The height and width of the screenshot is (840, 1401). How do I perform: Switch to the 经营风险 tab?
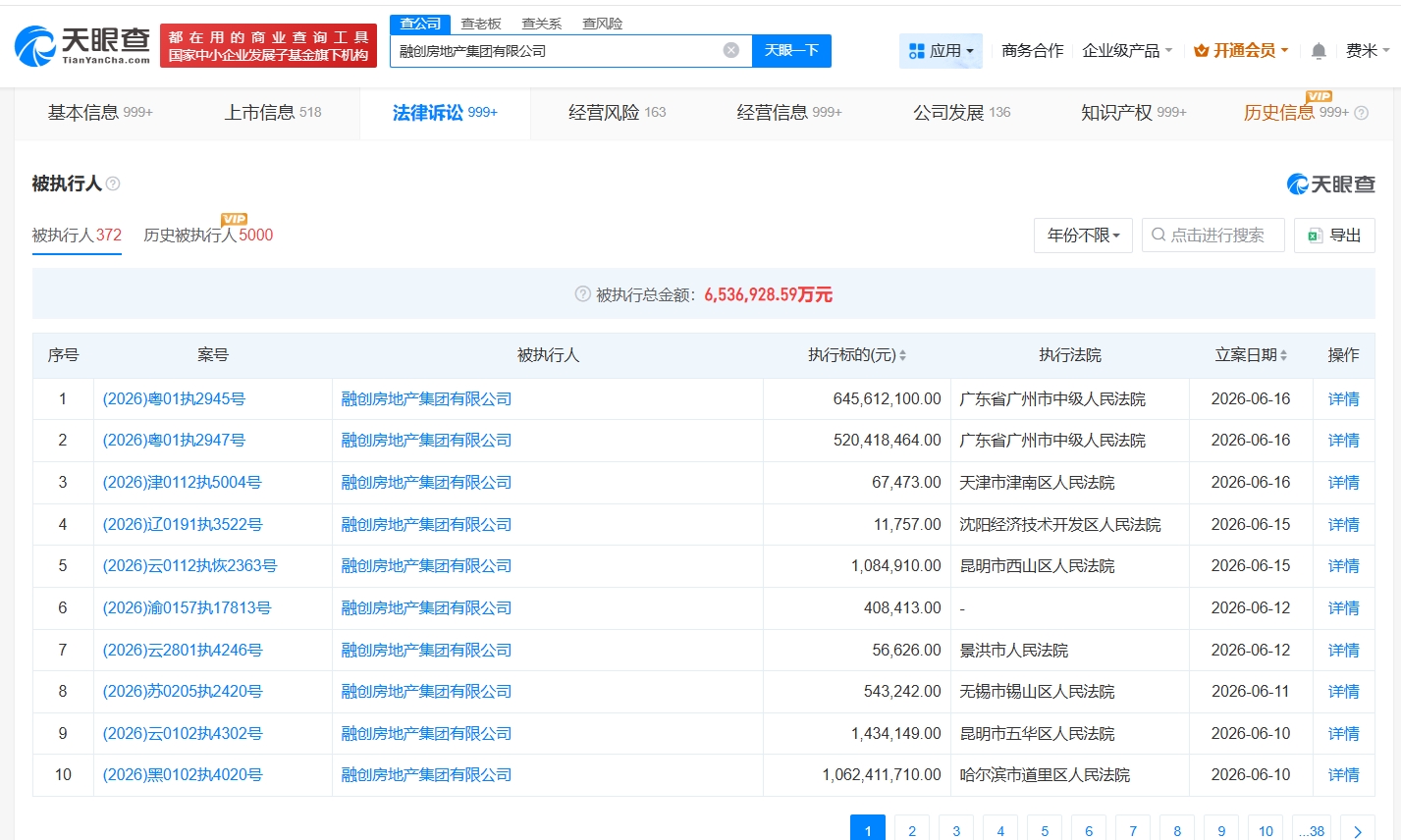(618, 113)
